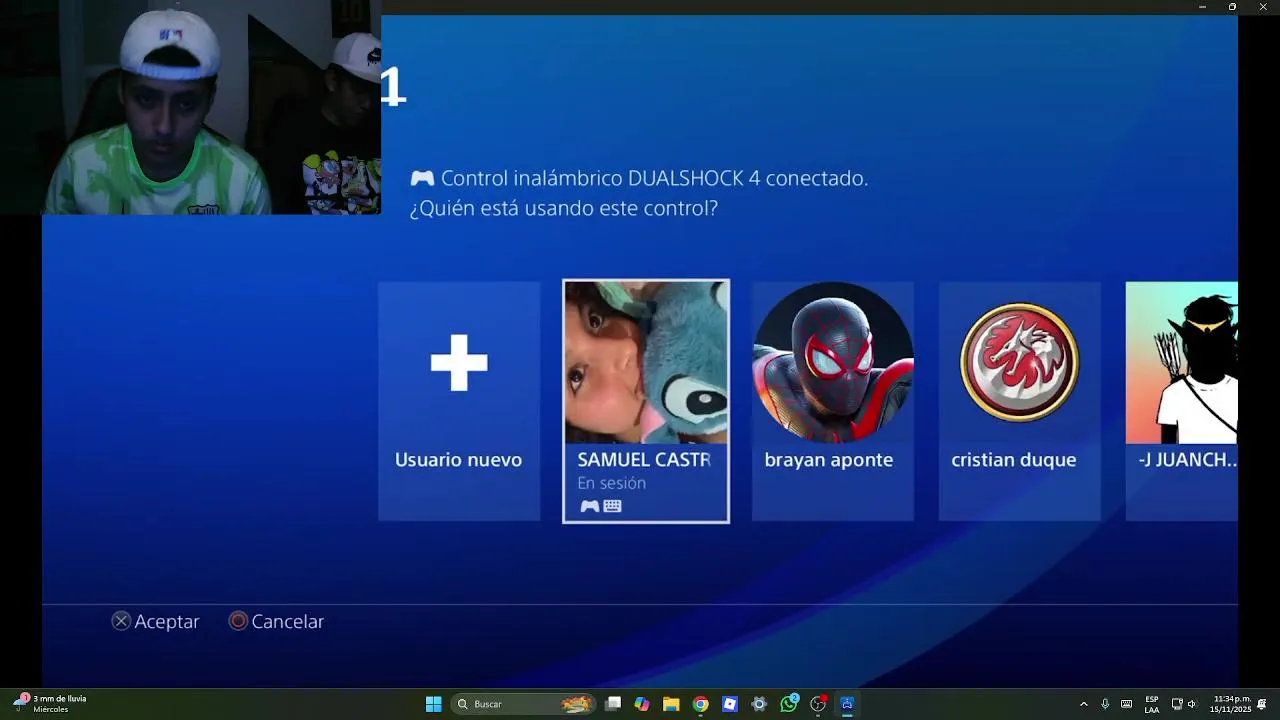Open the volume speaker tray icon

(x=1192, y=704)
